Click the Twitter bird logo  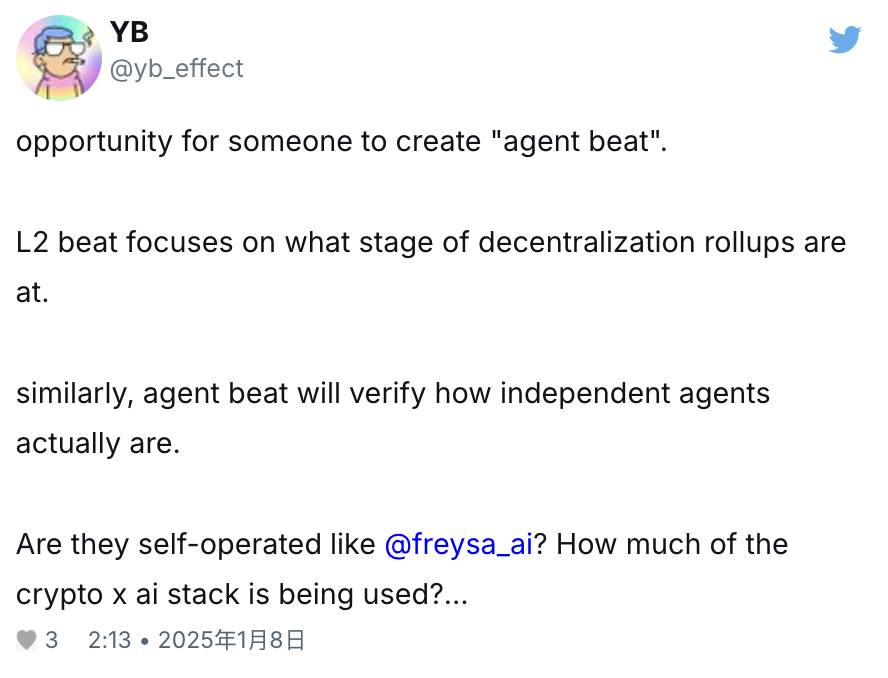(844, 39)
